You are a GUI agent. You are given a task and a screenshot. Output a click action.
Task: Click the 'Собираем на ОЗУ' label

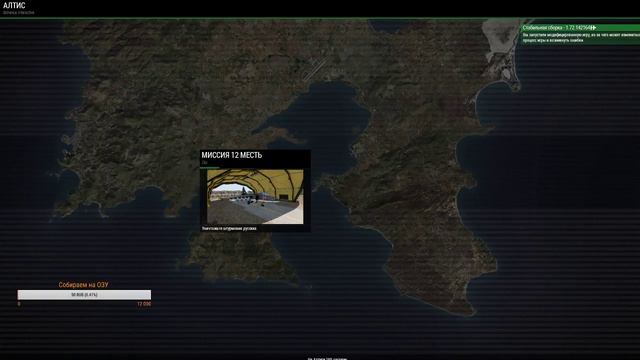(x=83, y=285)
